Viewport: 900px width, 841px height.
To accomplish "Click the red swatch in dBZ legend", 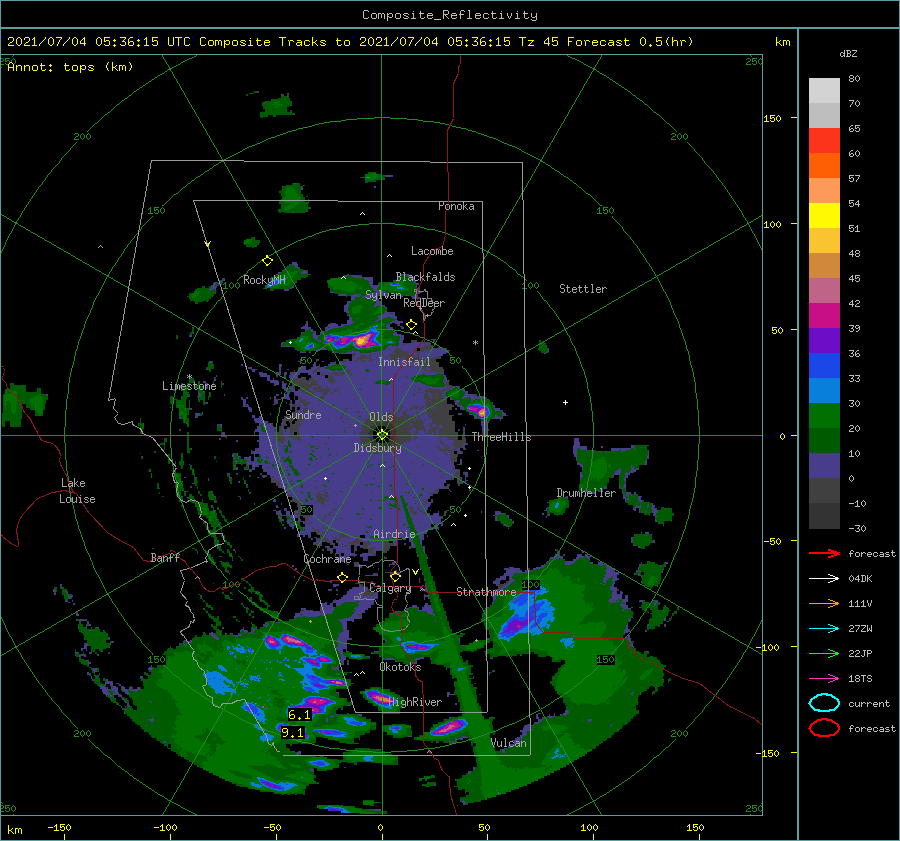I will 824,140.
